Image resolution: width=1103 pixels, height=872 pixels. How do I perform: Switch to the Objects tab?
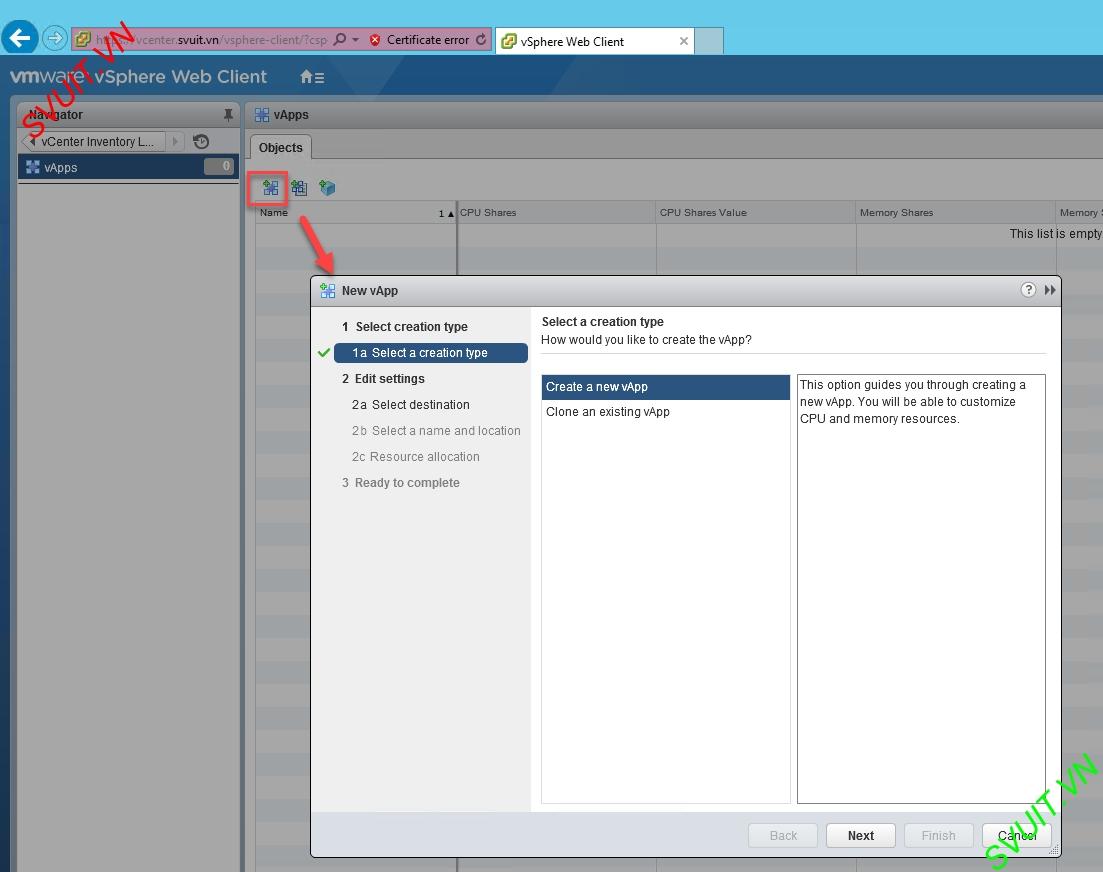tap(281, 148)
